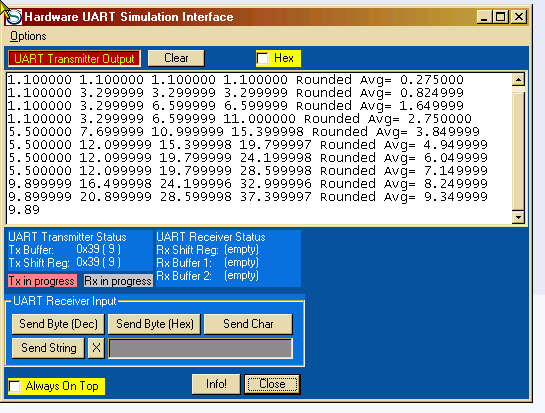The width and height of the screenshot is (545, 413).
Task: Open the Options menu
Action: 28,36
